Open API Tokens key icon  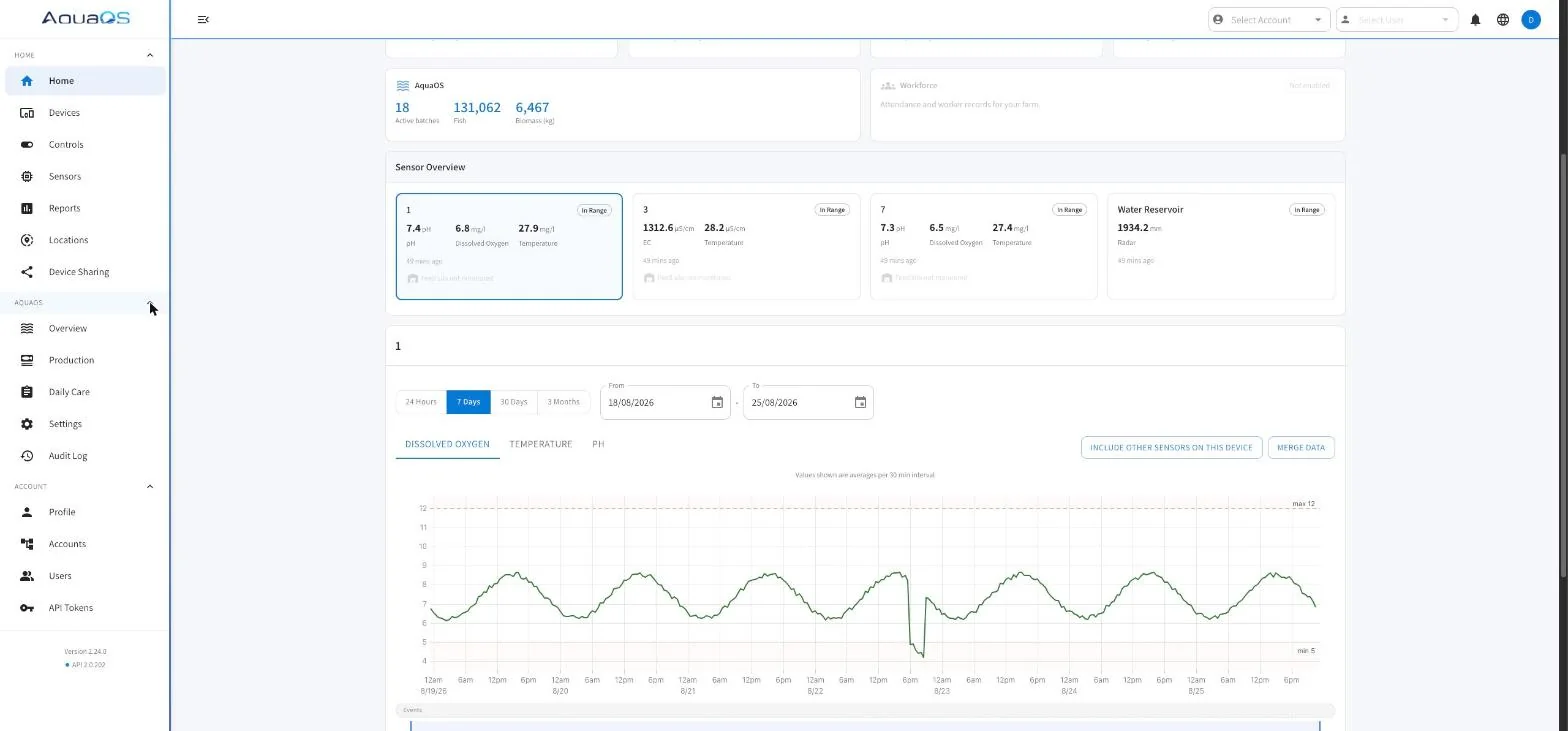point(27,608)
